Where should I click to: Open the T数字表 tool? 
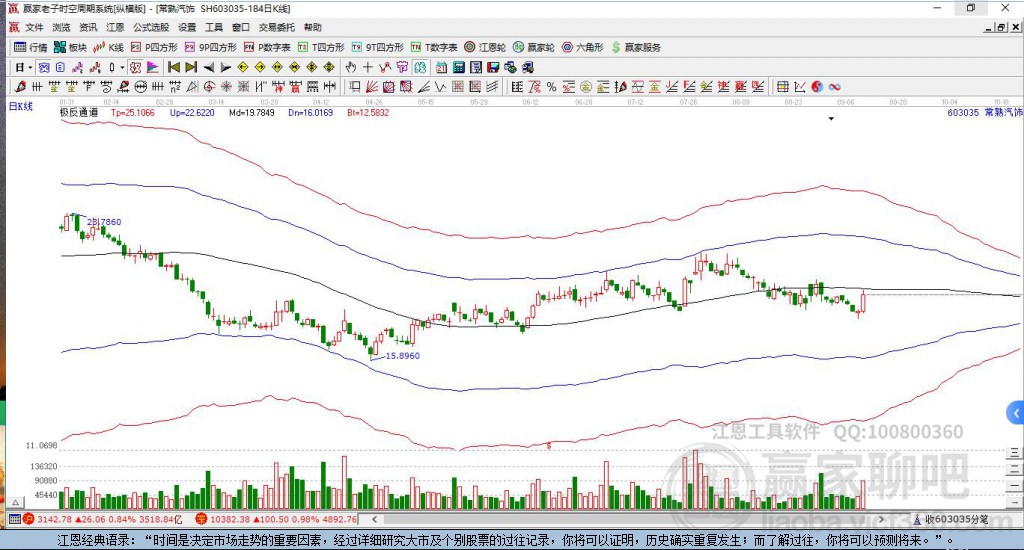[x=434, y=47]
